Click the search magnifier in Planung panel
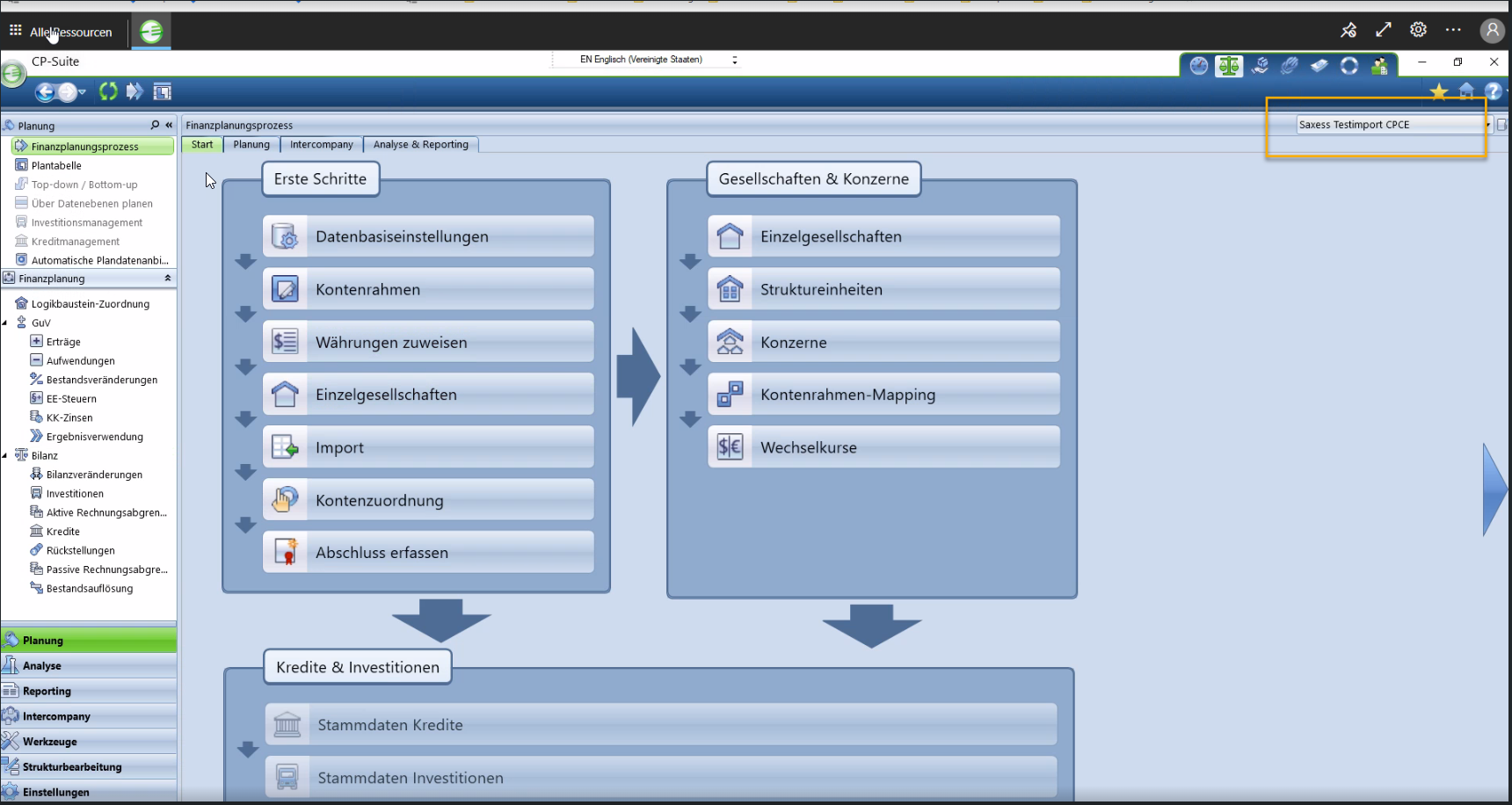This screenshot has height=805, width=1512. coord(155,125)
